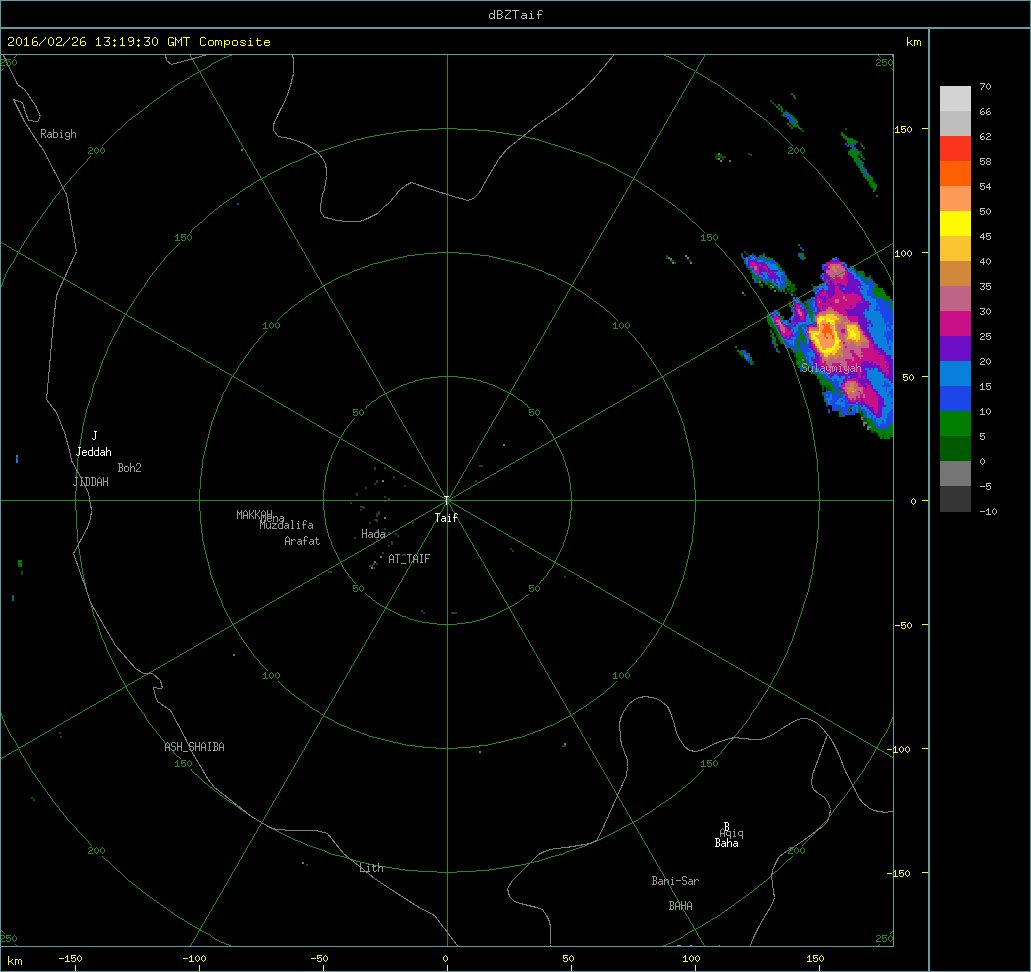Click the white 'Taif' radar site label
1031x972 pixels.
(446, 518)
